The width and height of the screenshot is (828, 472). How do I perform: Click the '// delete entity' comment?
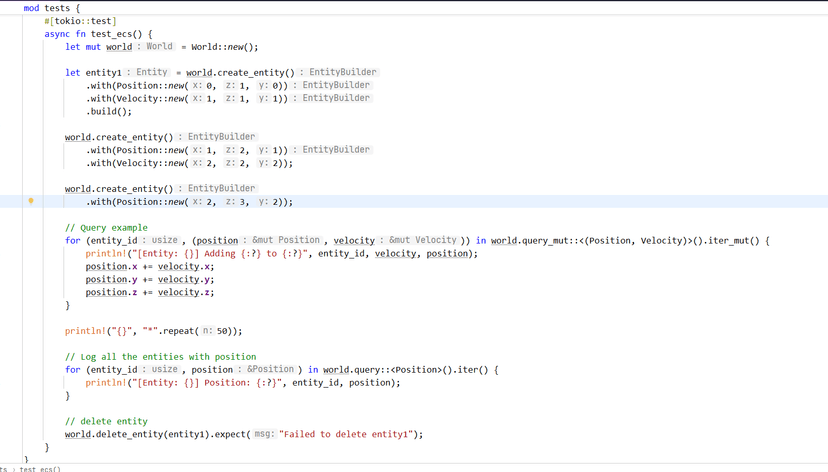tap(106, 422)
